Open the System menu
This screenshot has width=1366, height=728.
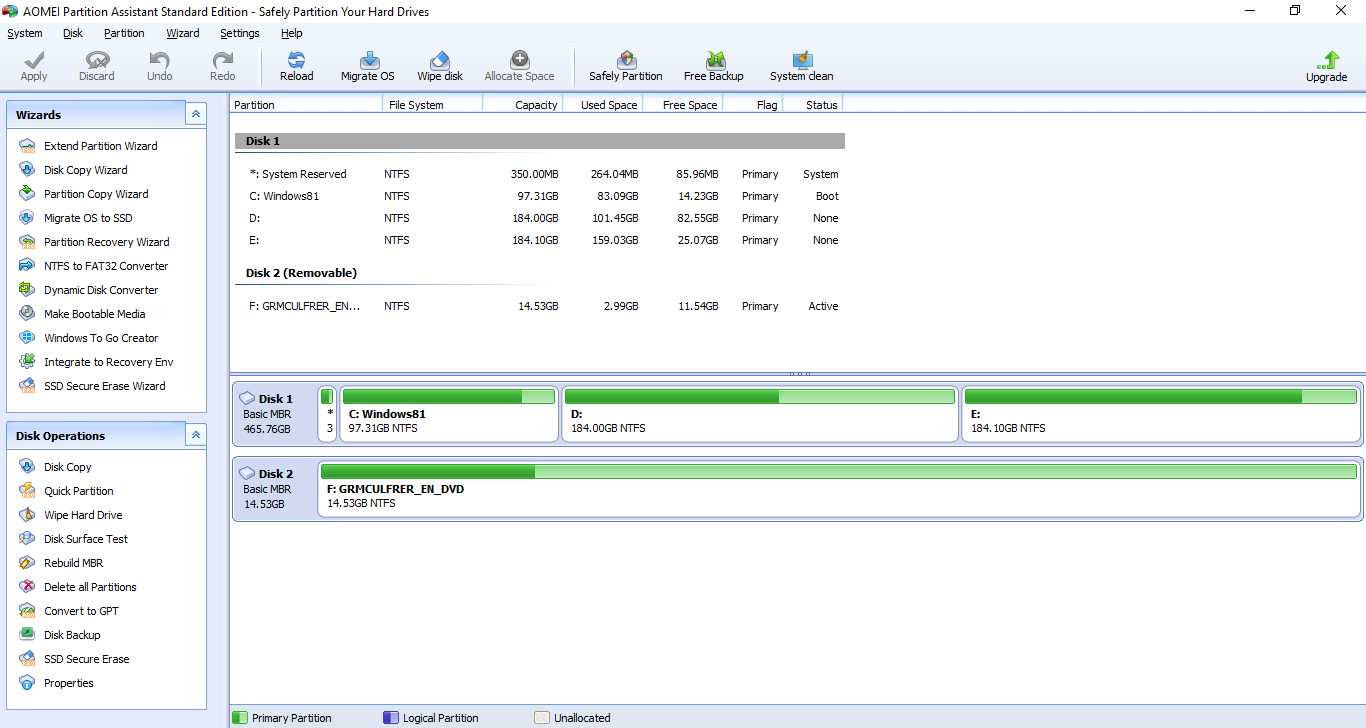(25, 33)
